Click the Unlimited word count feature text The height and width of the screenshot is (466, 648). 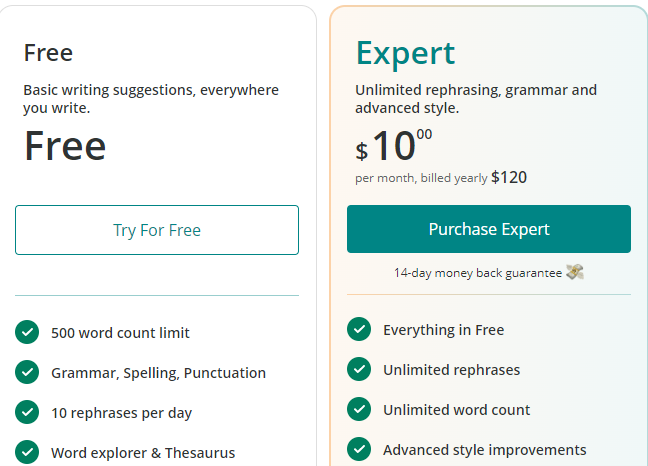coord(457,410)
